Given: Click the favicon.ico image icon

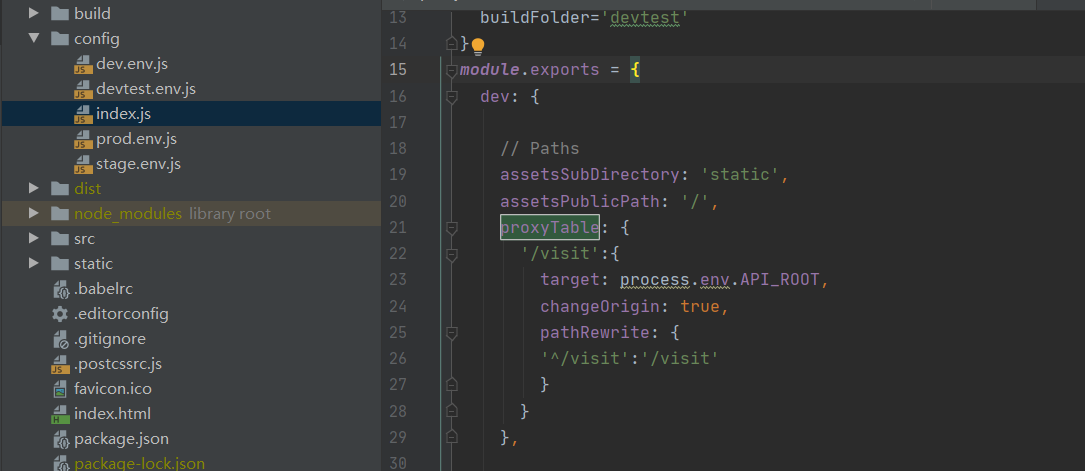Looking at the screenshot, I should click(61, 389).
